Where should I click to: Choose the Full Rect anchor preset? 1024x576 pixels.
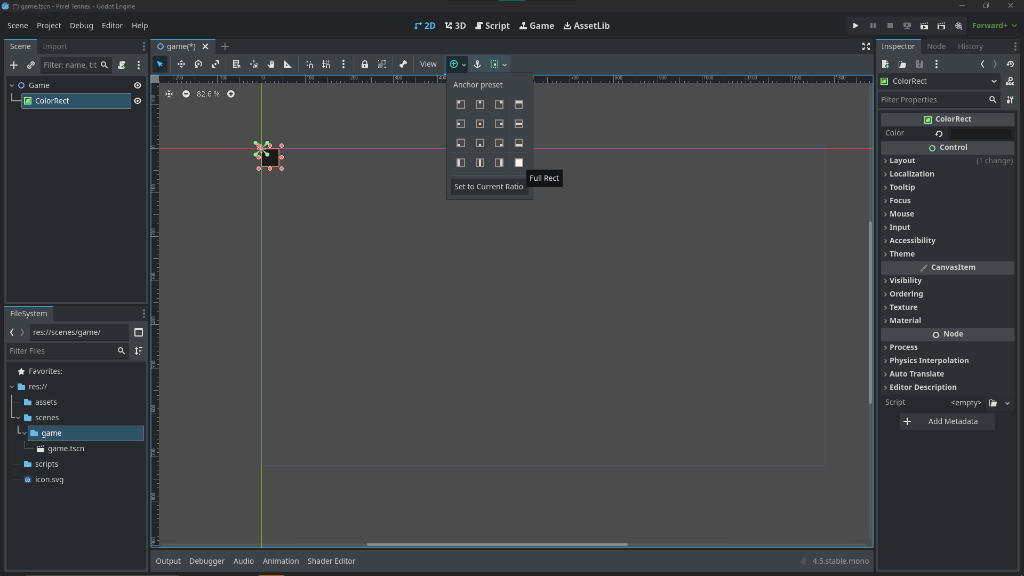[x=518, y=162]
